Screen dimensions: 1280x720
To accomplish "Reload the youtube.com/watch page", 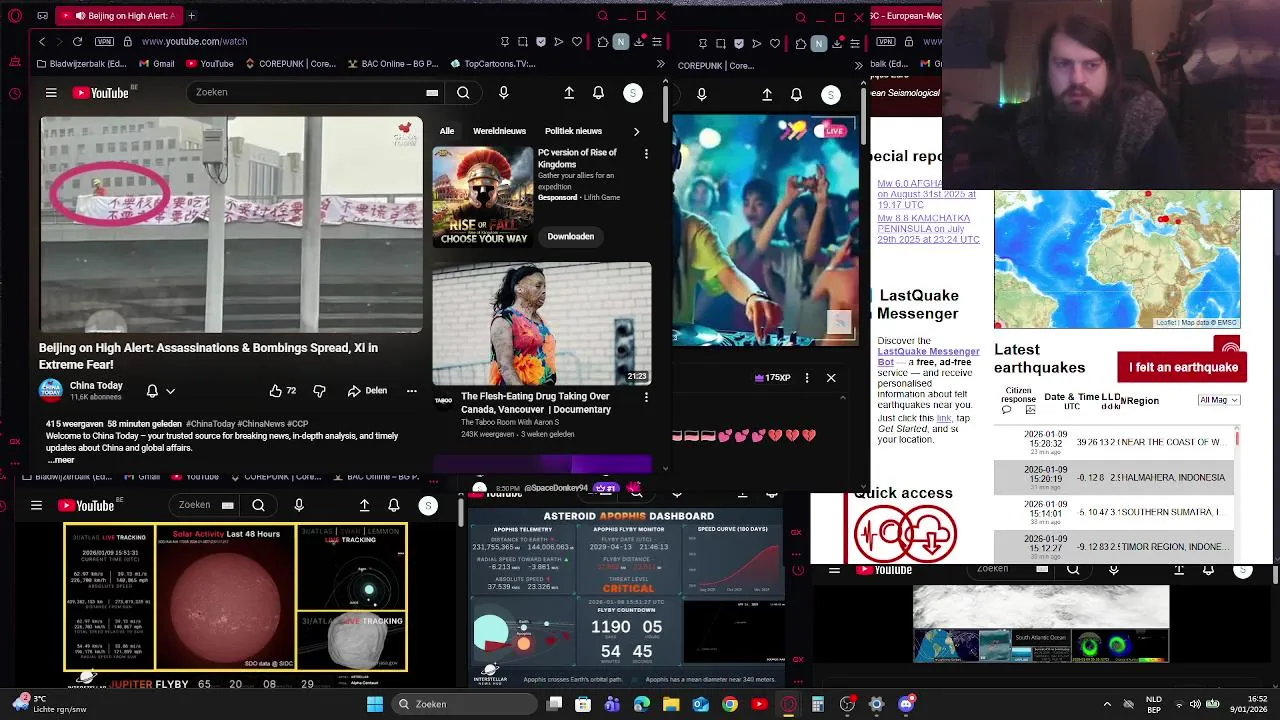I will (77, 41).
